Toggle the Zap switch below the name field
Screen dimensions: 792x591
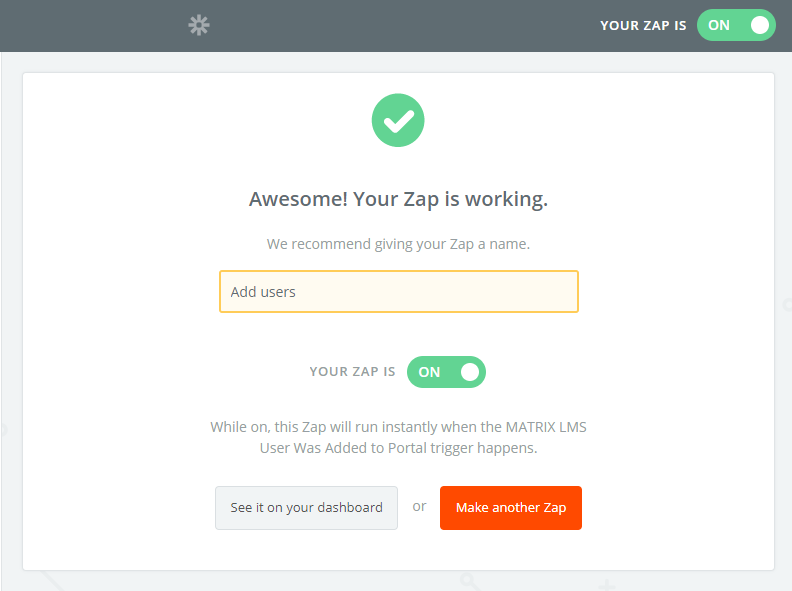(446, 372)
